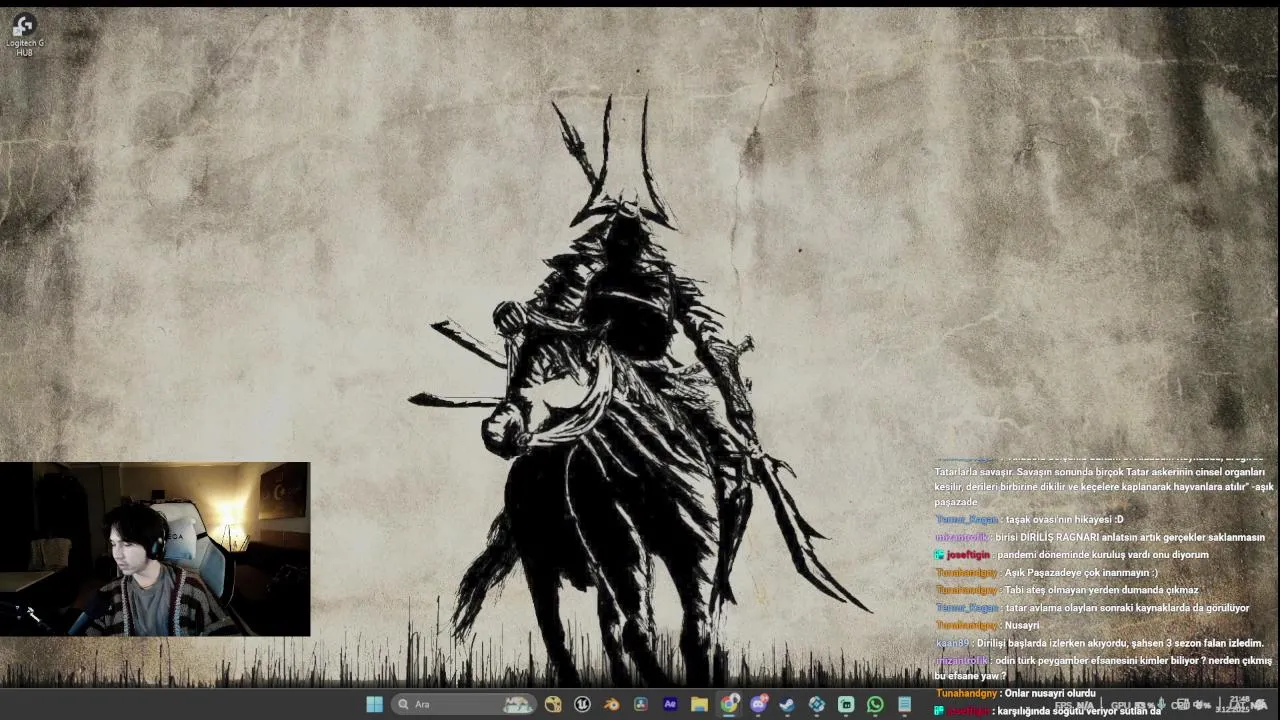Launch Unreal Engine from the taskbar
1280x720 pixels.
point(582,704)
